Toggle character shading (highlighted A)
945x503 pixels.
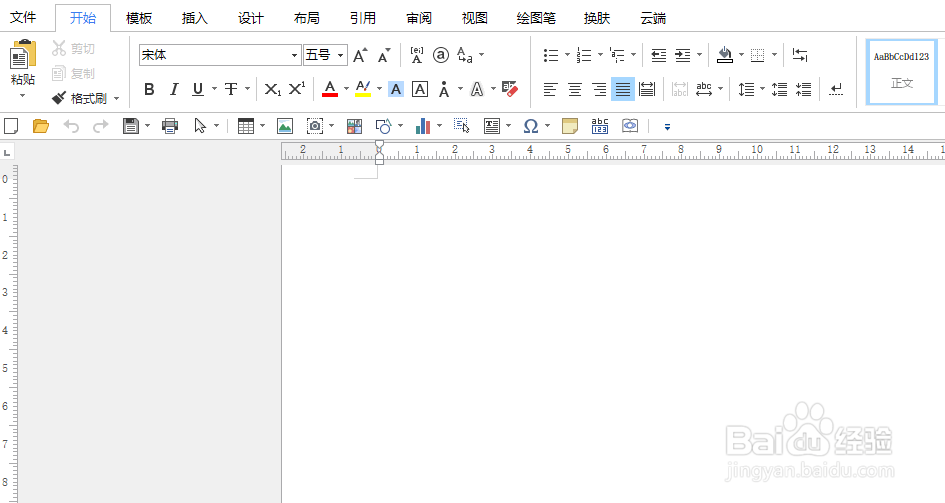pyautogui.click(x=396, y=90)
